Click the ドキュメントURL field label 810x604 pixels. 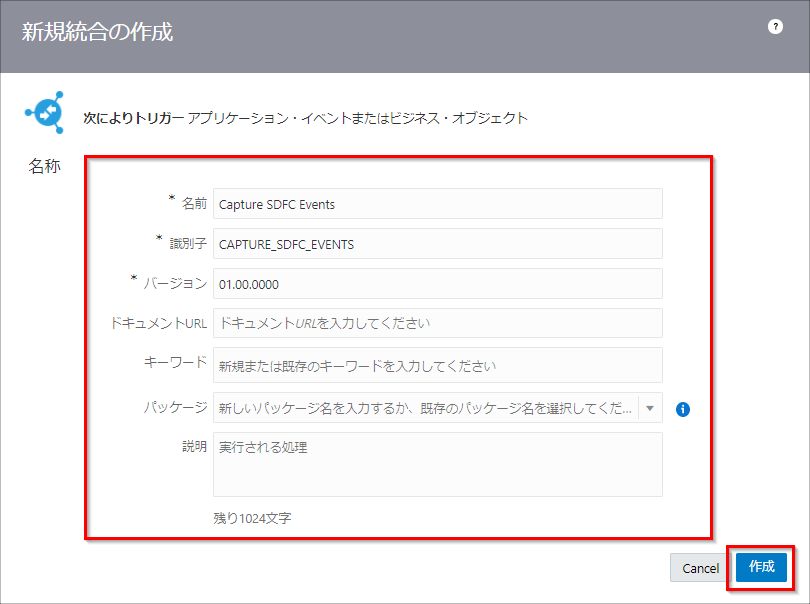(158, 323)
